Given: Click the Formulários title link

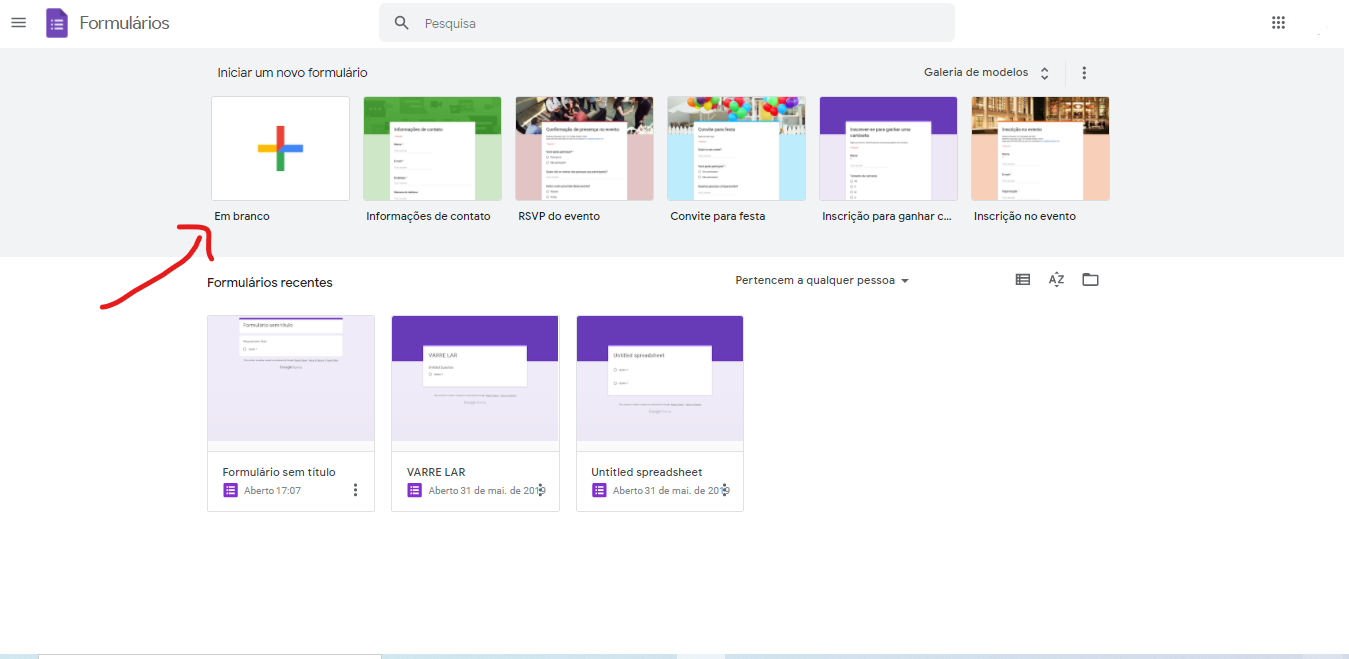Looking at the screenshot, I should 125,23.
